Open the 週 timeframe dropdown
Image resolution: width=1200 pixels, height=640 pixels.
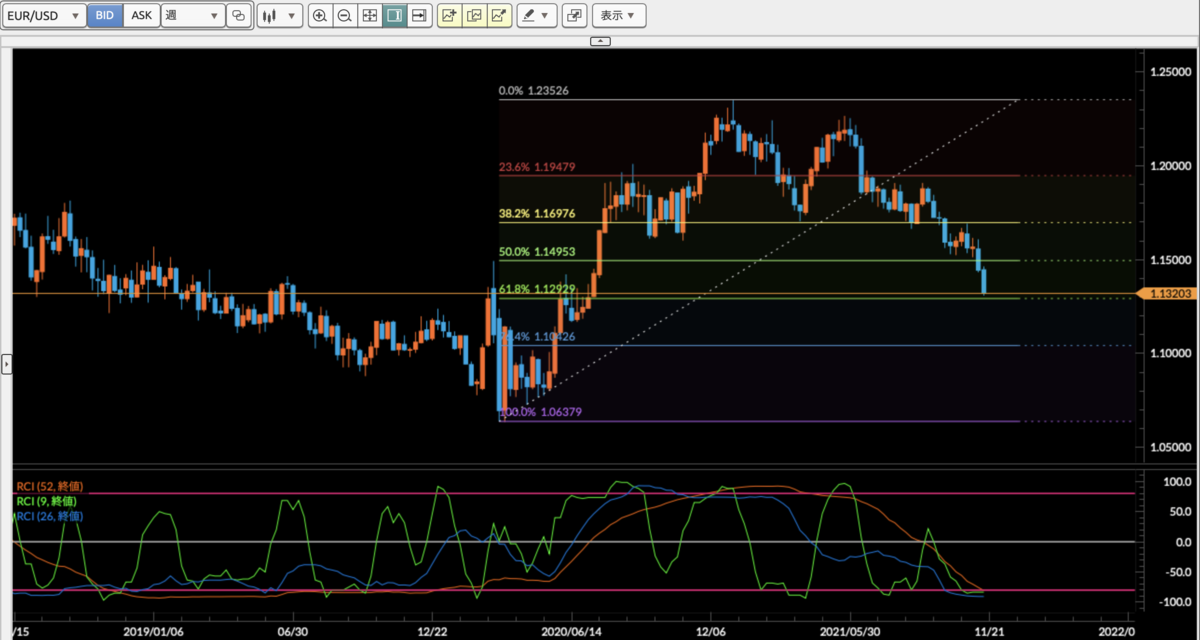coord(193,15)
